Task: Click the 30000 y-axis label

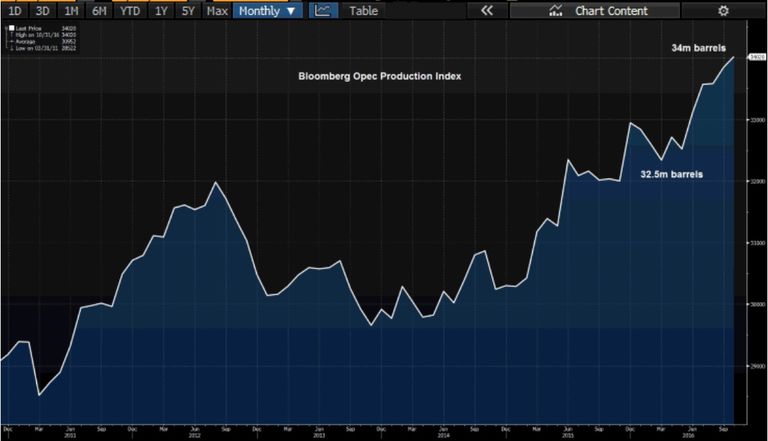Action: (x=757, y=304)
